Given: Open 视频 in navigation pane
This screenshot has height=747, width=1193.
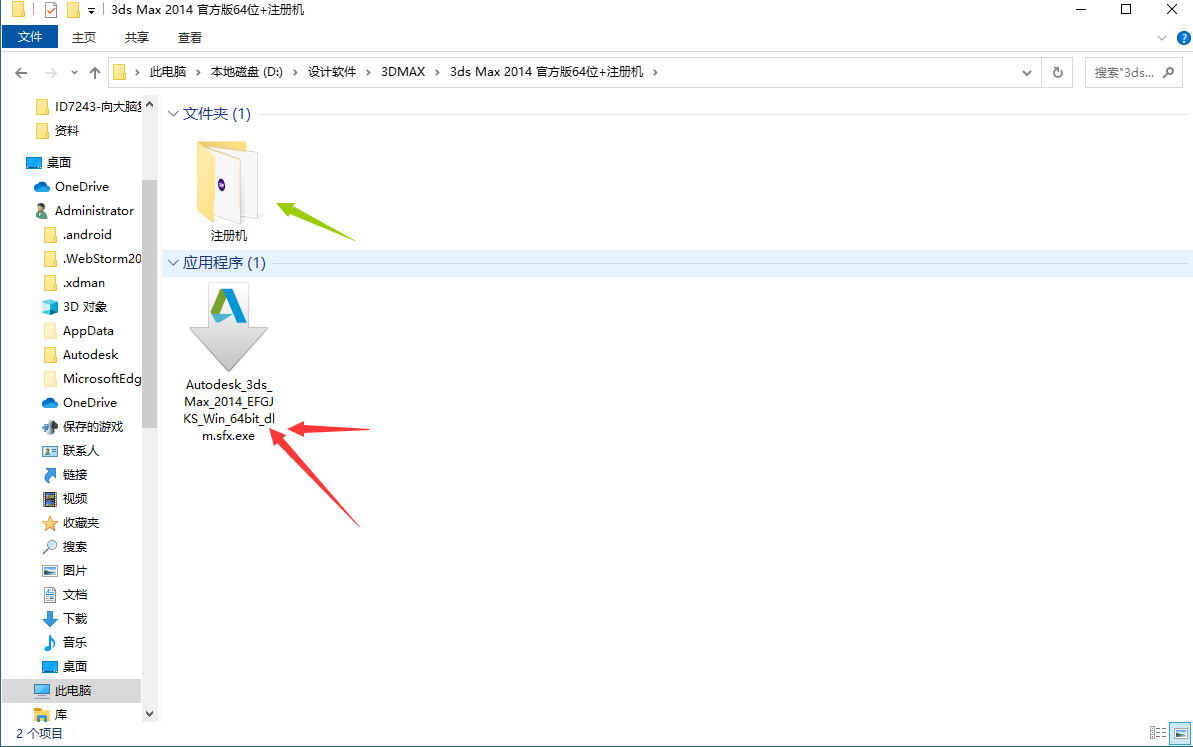Looking at the screenshot, I should point(65,499).
